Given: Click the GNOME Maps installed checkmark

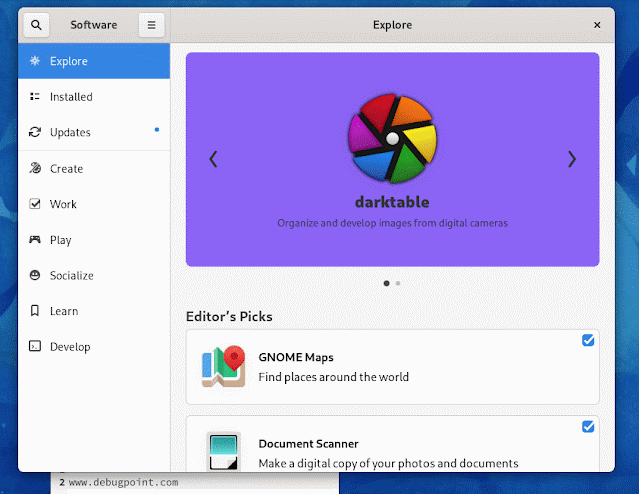Looking at the screenshot, I should [x=588, y=340].
